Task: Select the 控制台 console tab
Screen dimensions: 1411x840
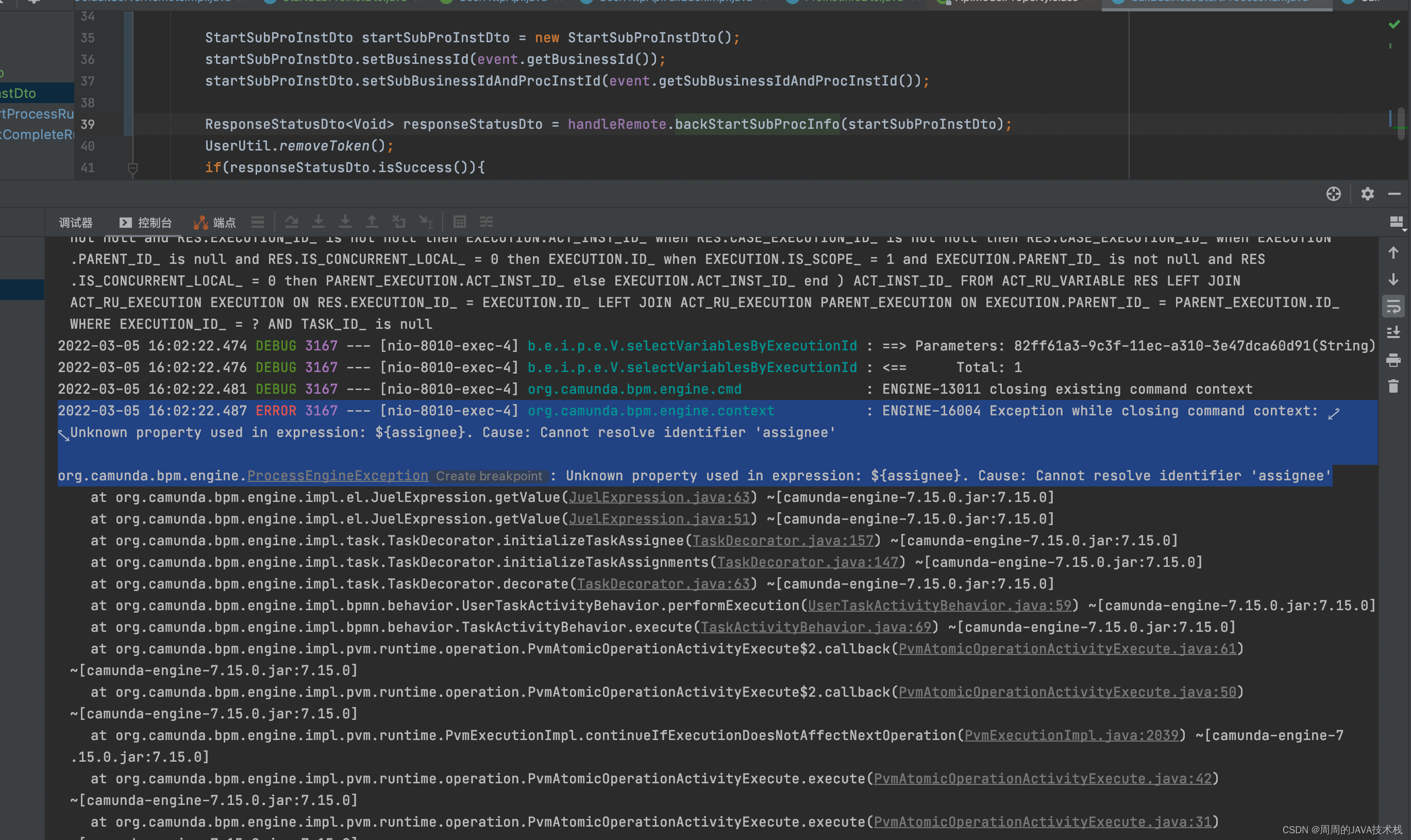Action: coord(146,223)
